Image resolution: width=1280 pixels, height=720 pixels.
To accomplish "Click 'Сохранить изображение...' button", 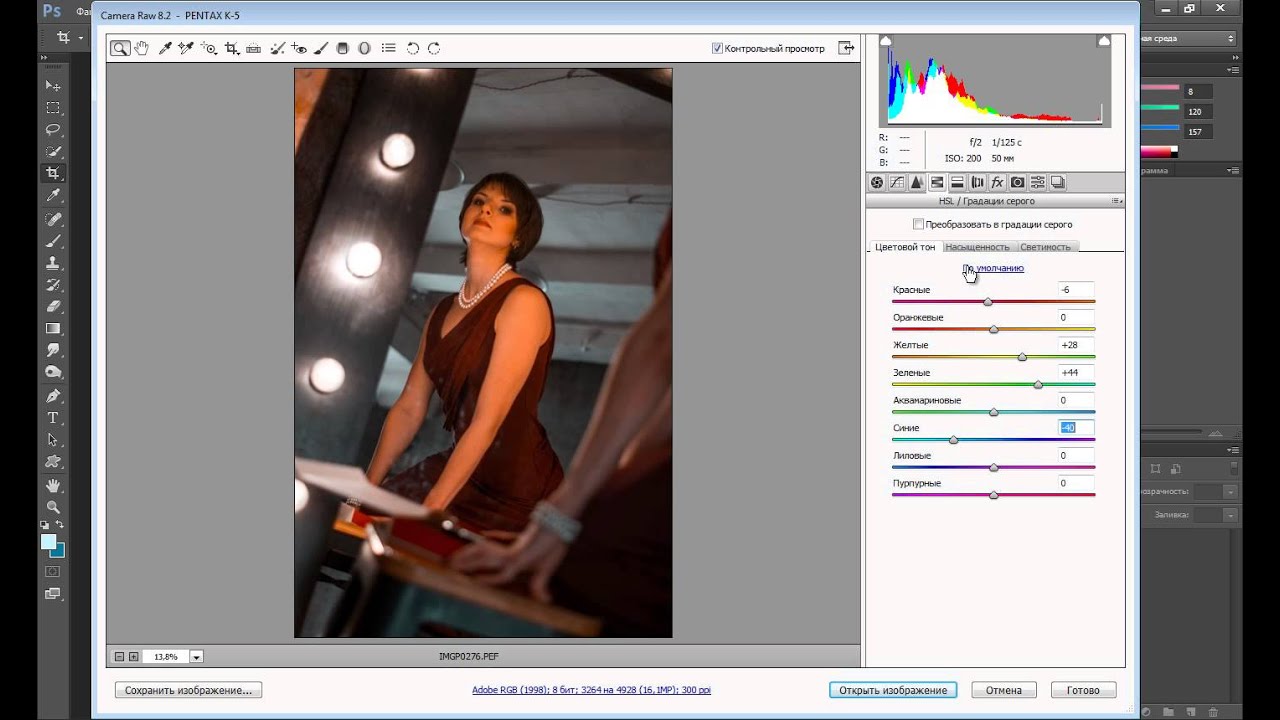I will click(189, 690).
